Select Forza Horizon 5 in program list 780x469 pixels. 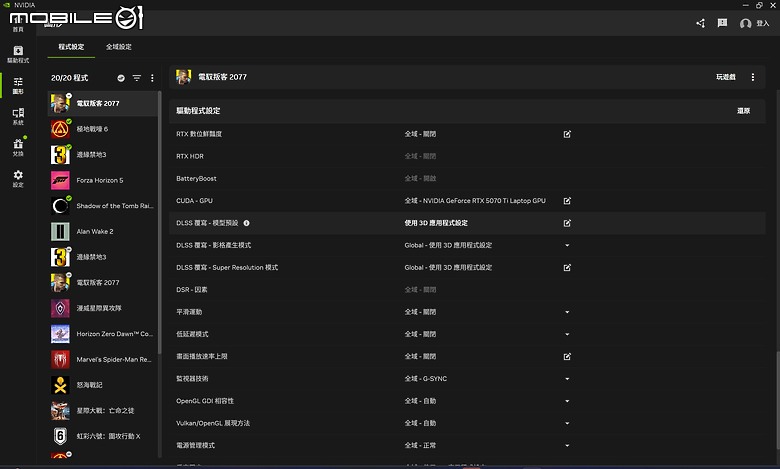(x=102, y=180)
